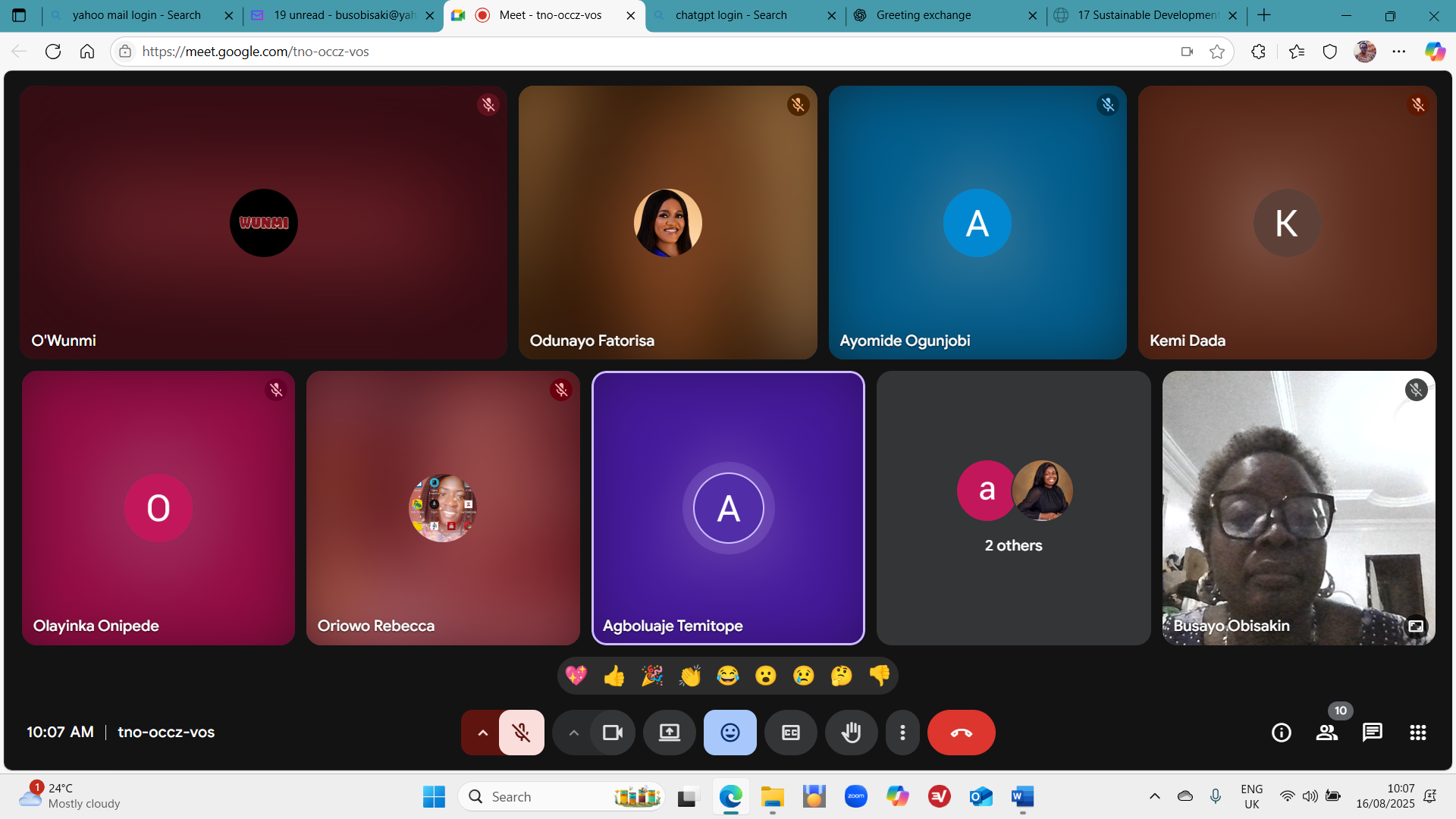Unmute the microphone button
Screen dimensions: 1456x819
pyautogui.click(x=521, y=733)
